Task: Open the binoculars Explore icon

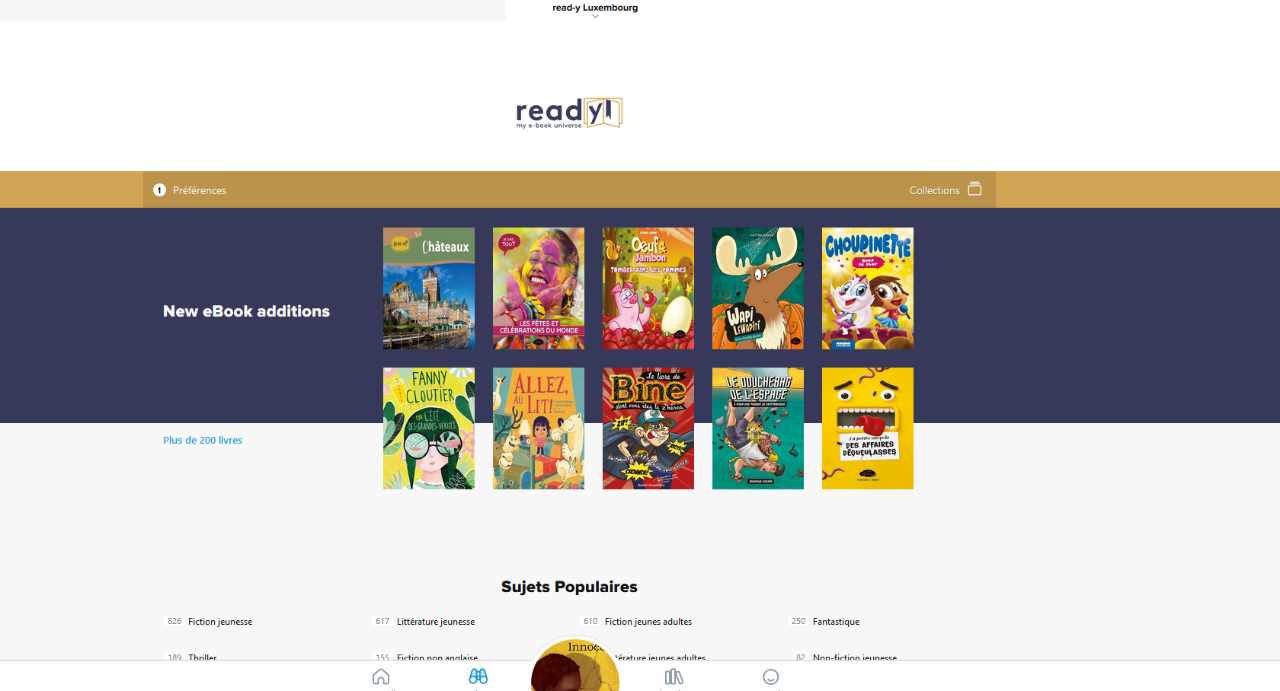Action: click(478, 677)
